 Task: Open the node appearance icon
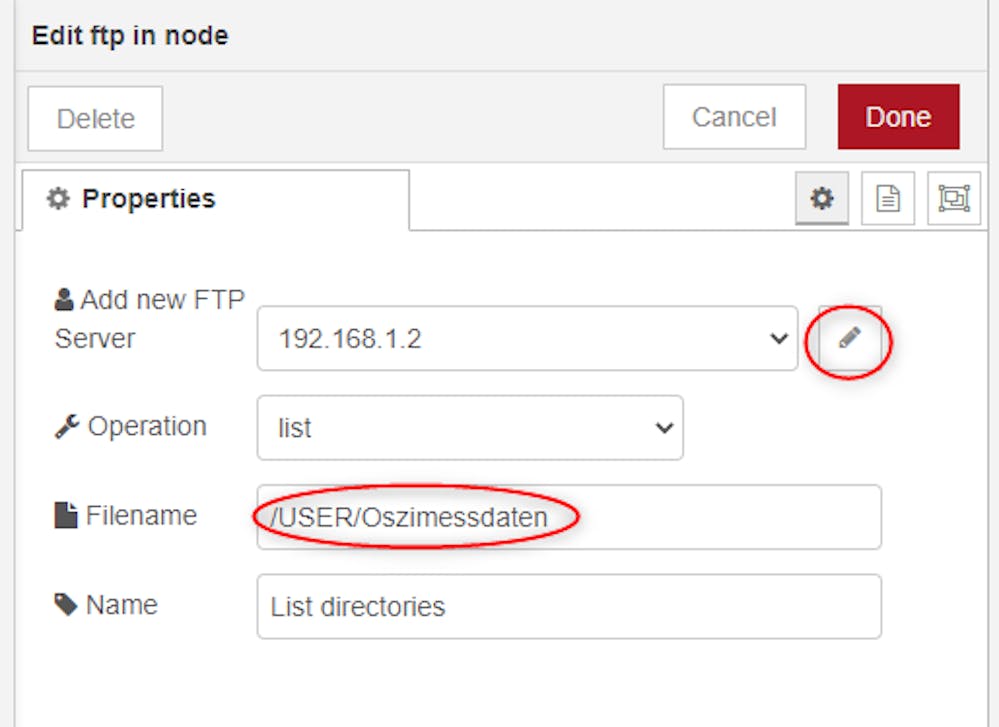tap(954, 198)
